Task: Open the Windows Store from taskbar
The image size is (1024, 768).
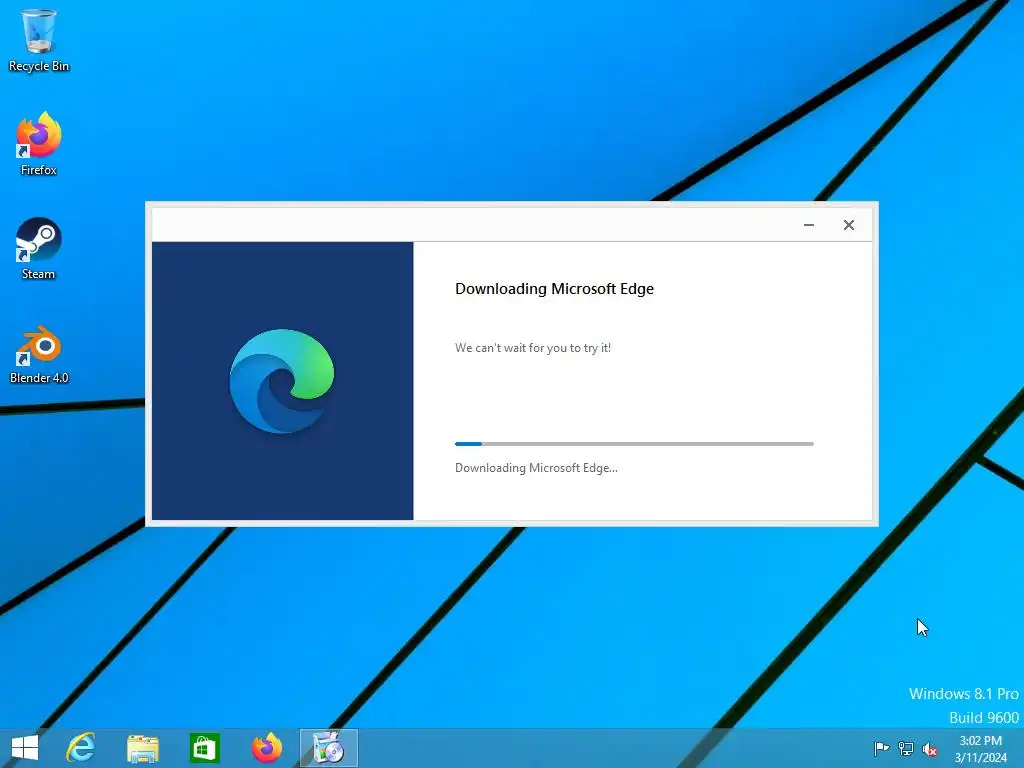Action: (x=204, y=748)
